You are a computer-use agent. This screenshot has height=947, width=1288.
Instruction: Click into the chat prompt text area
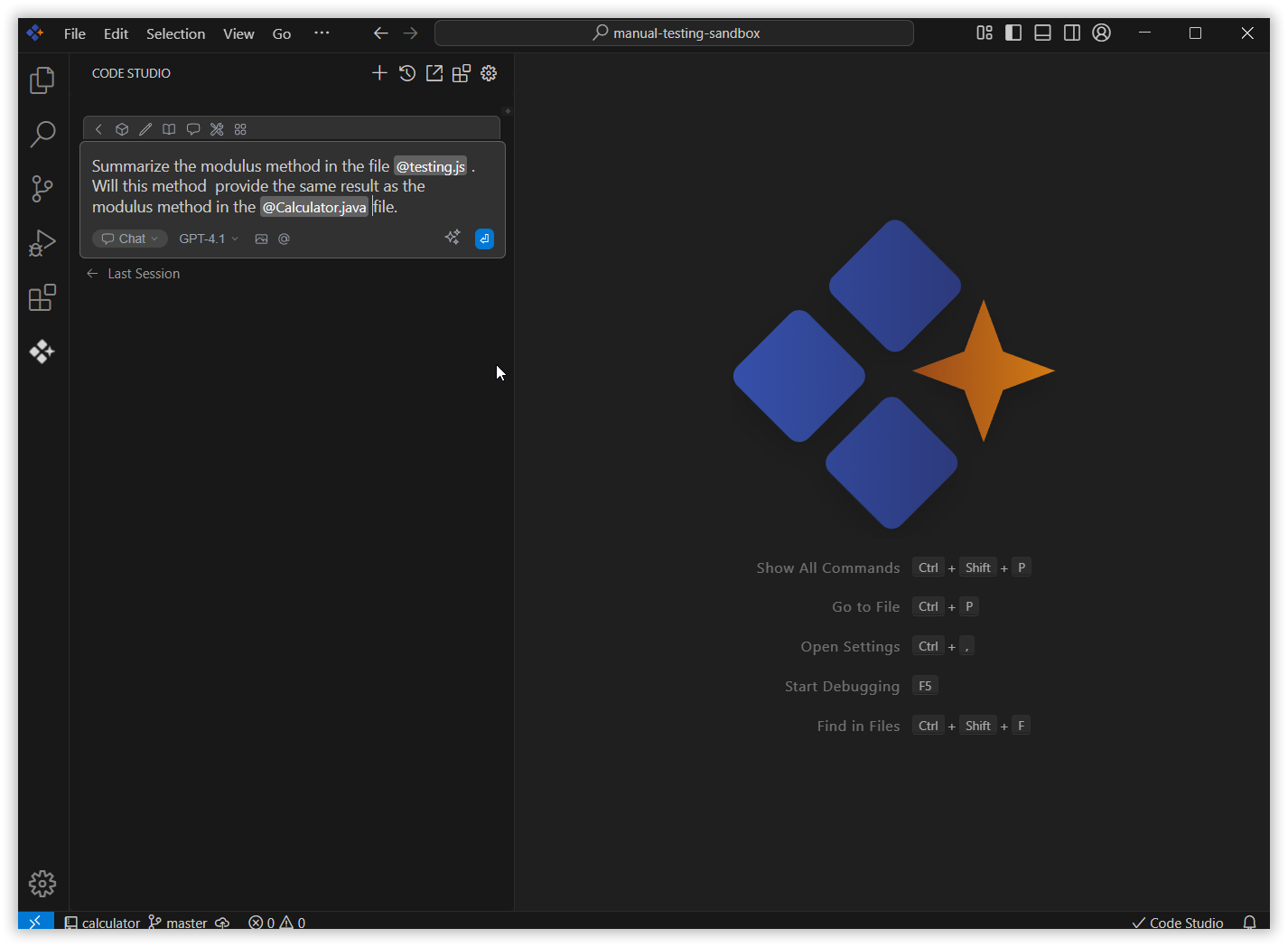pyautogui.click(x=293, y=186)
